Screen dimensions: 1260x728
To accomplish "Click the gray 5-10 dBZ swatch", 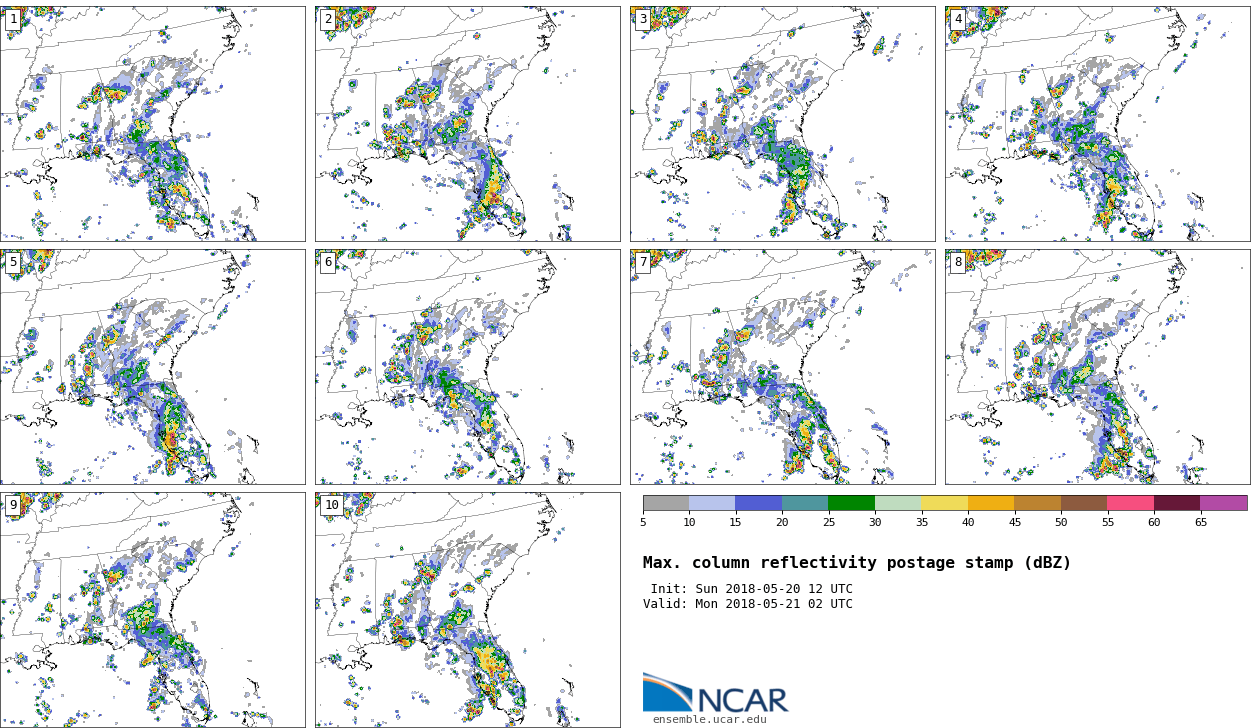I will (666, 503).
